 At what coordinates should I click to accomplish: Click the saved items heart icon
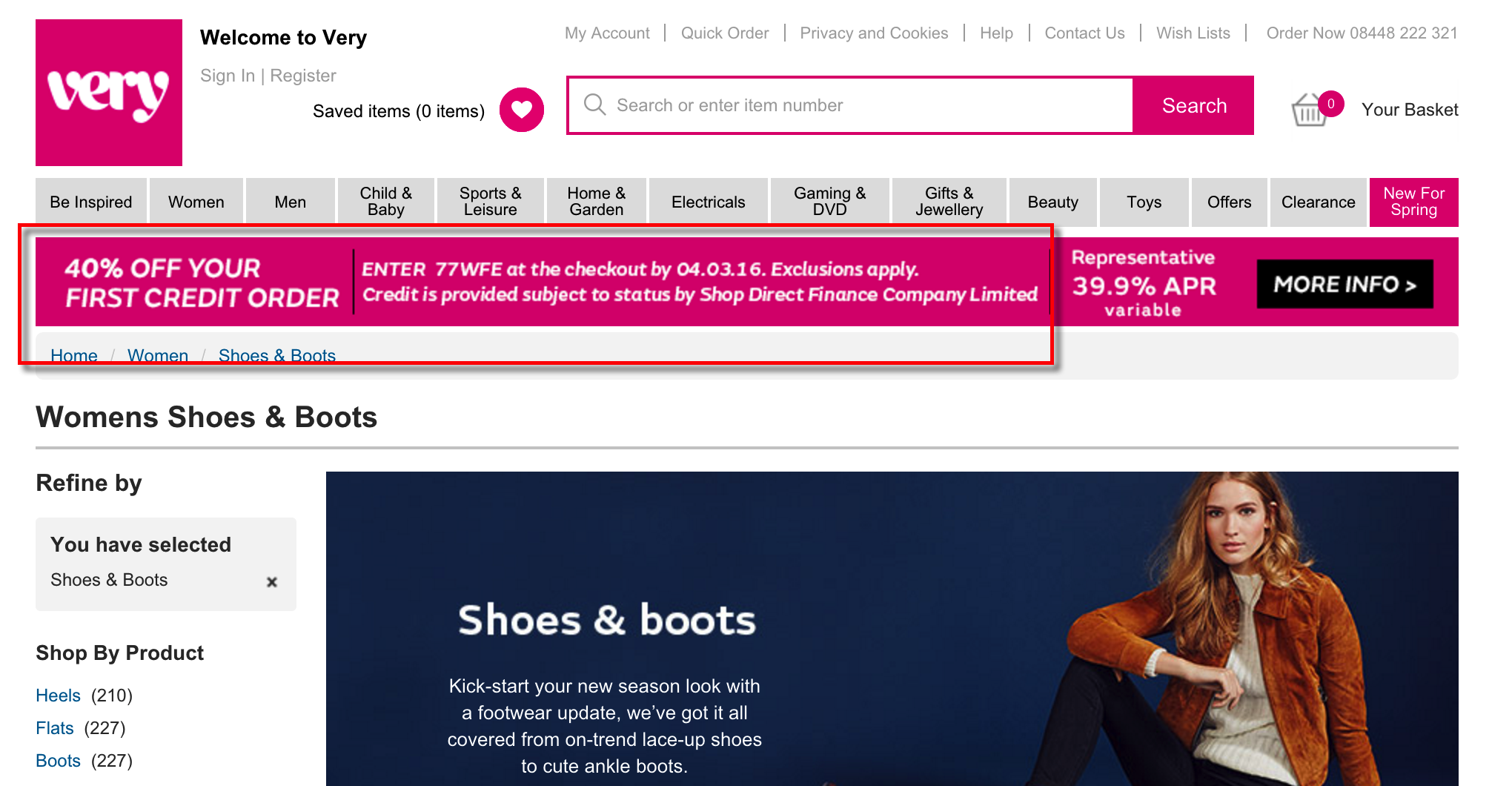click(x=521, y=110)
